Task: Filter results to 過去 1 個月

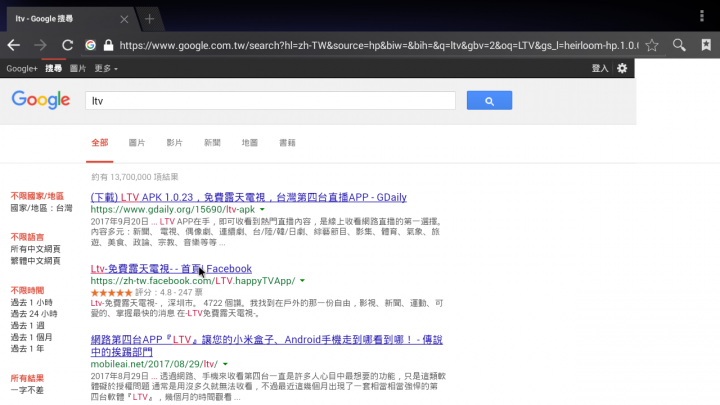Action: tap(32, 337)
